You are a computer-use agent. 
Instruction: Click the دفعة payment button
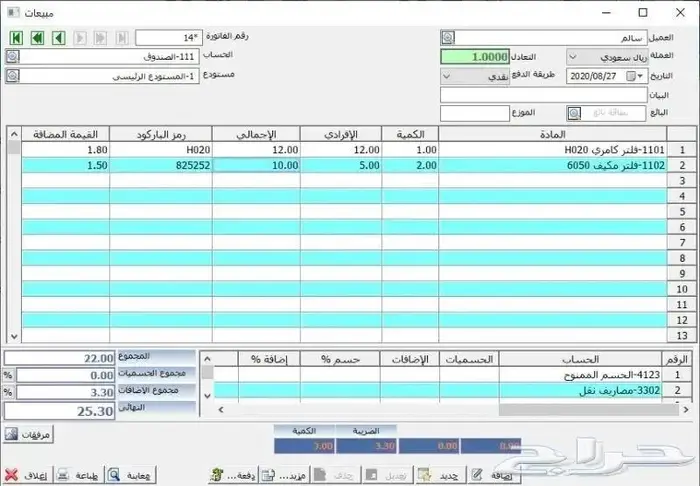coord(233,475)
